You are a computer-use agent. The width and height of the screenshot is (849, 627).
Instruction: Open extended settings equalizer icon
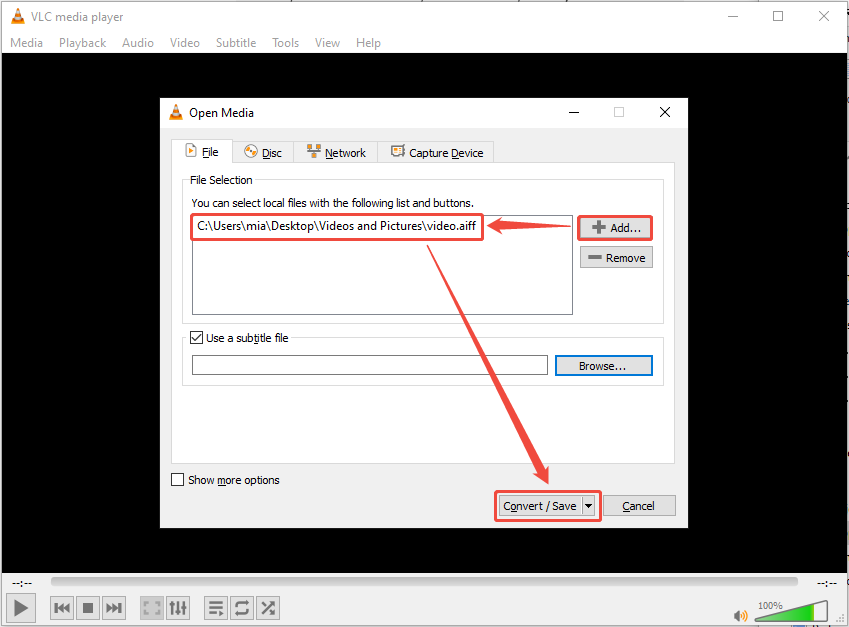pos(178,608)
